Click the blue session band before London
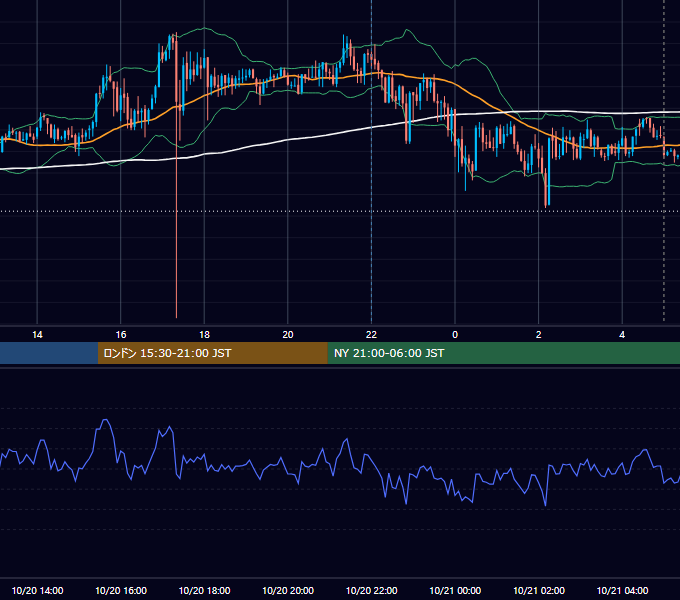 49,353
